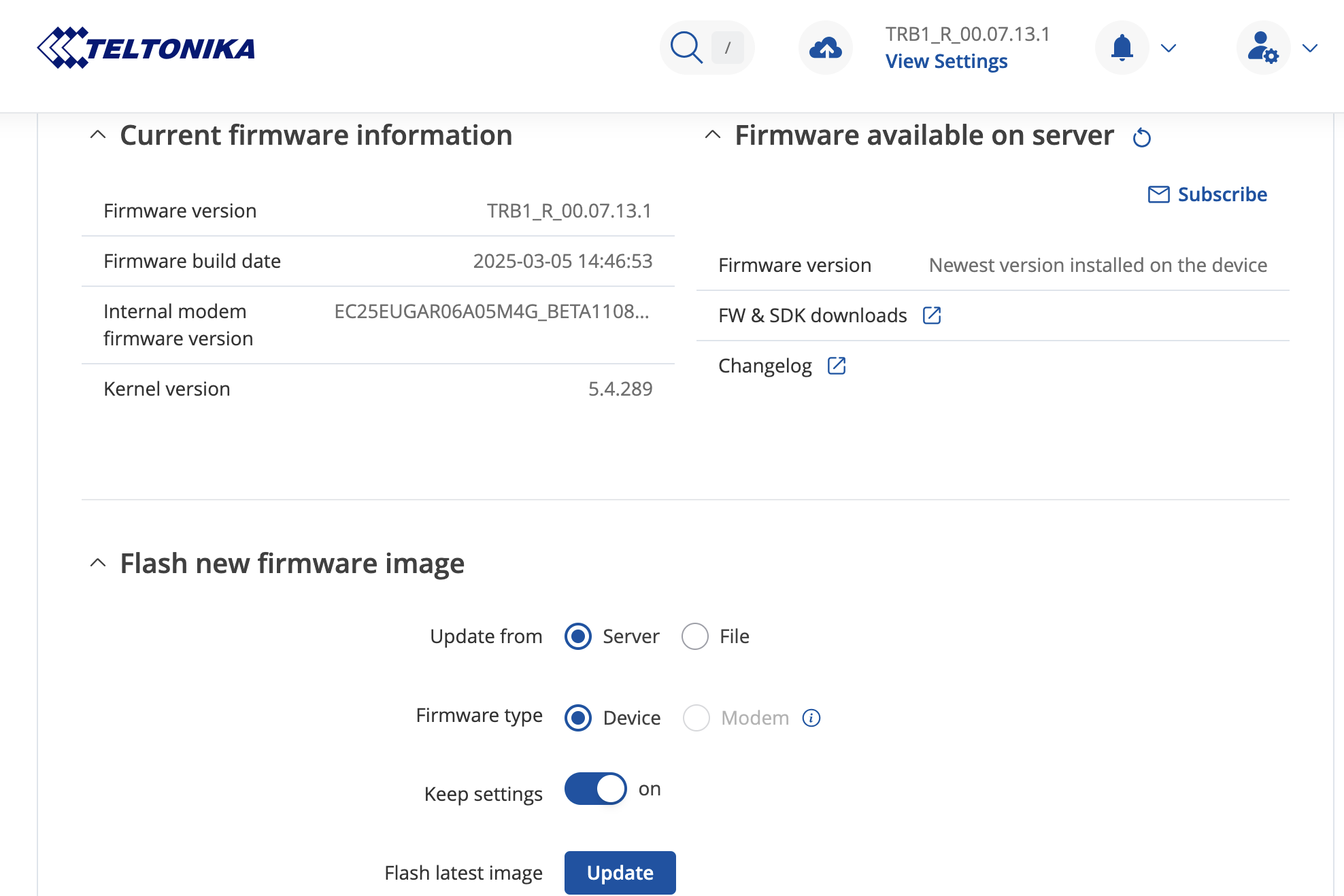Click the Subscribe envelope icon
This screenshot has height=896, width=1344.
[x=1159, y=194]
